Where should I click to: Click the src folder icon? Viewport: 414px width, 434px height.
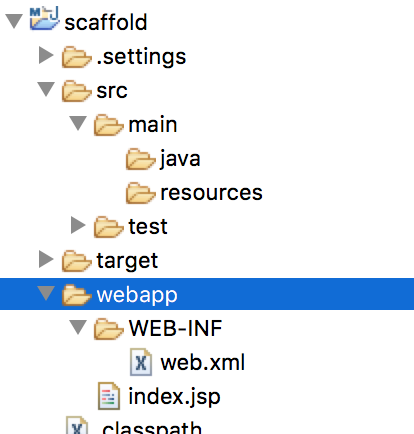click(x=77, y=91)
